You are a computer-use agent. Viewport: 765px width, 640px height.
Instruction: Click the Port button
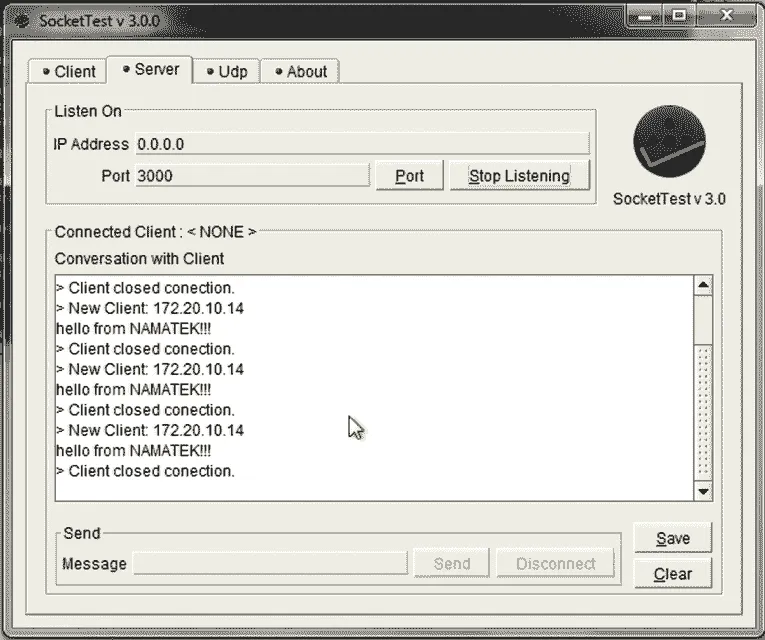pyautogui.click(x=409, y=176)
